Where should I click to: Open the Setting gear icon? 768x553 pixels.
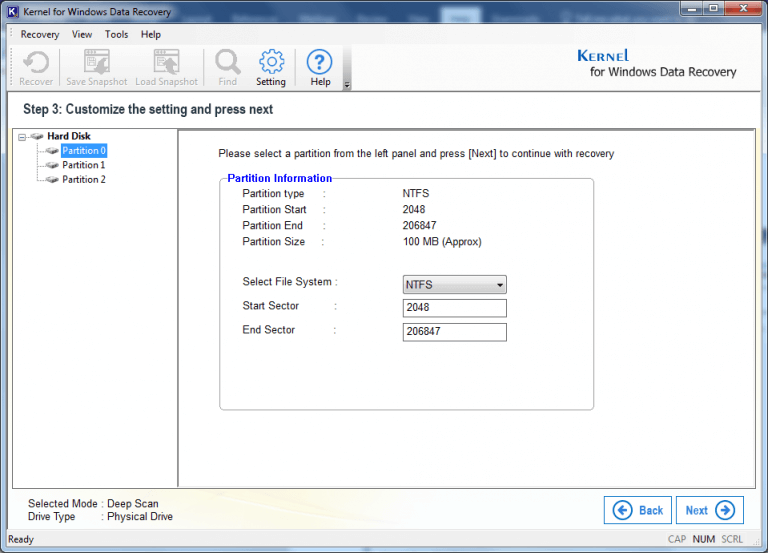click(271, 62)
